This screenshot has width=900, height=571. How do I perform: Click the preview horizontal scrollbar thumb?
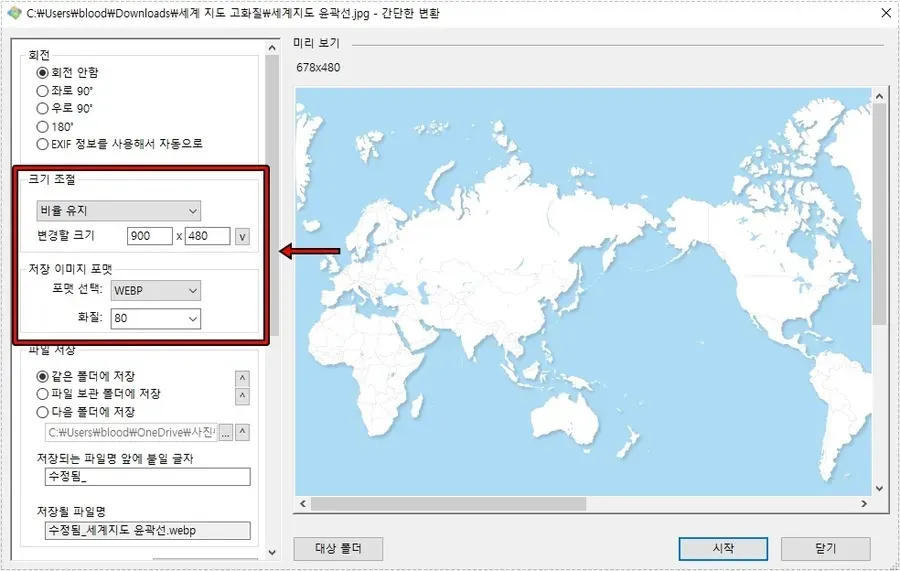448,504
